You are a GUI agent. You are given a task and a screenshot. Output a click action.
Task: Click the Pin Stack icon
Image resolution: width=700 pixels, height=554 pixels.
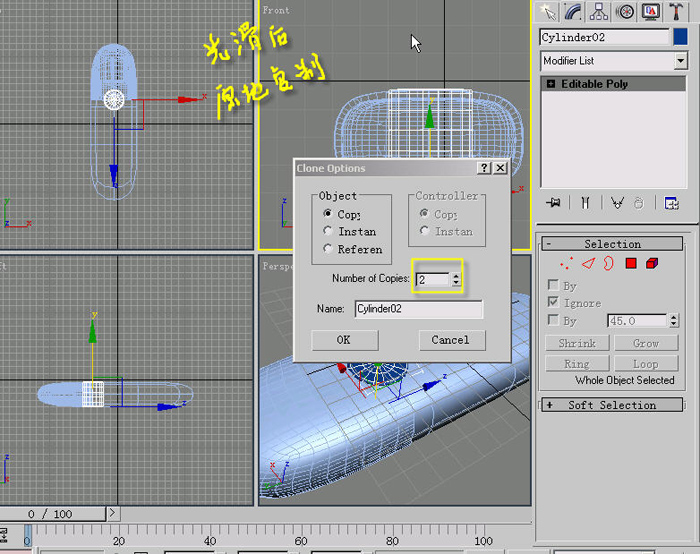tap(553, 203)
